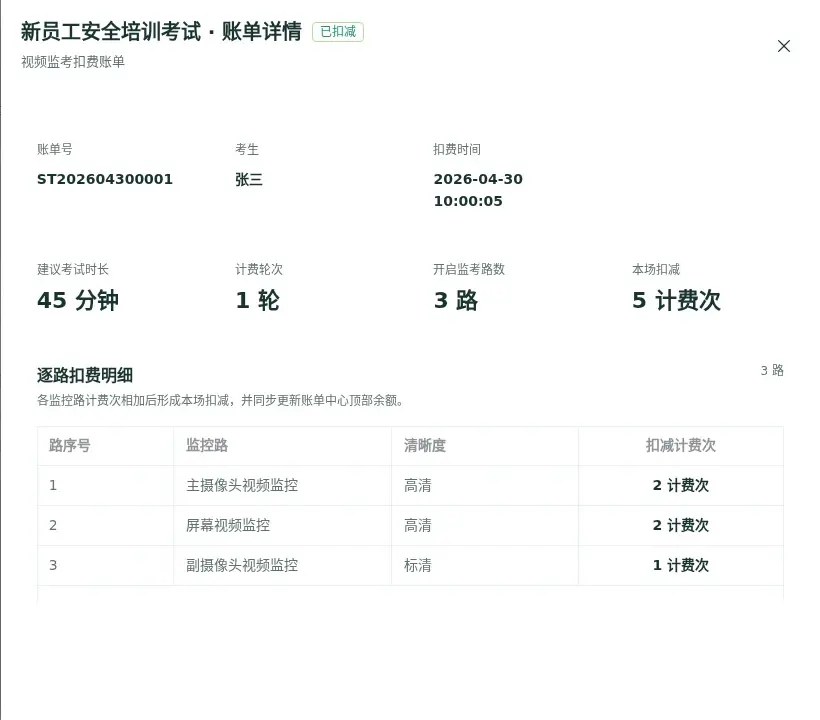The image size is (820, 720).
Task: Click the 开启监考路数 label
Action: (469, 269)
